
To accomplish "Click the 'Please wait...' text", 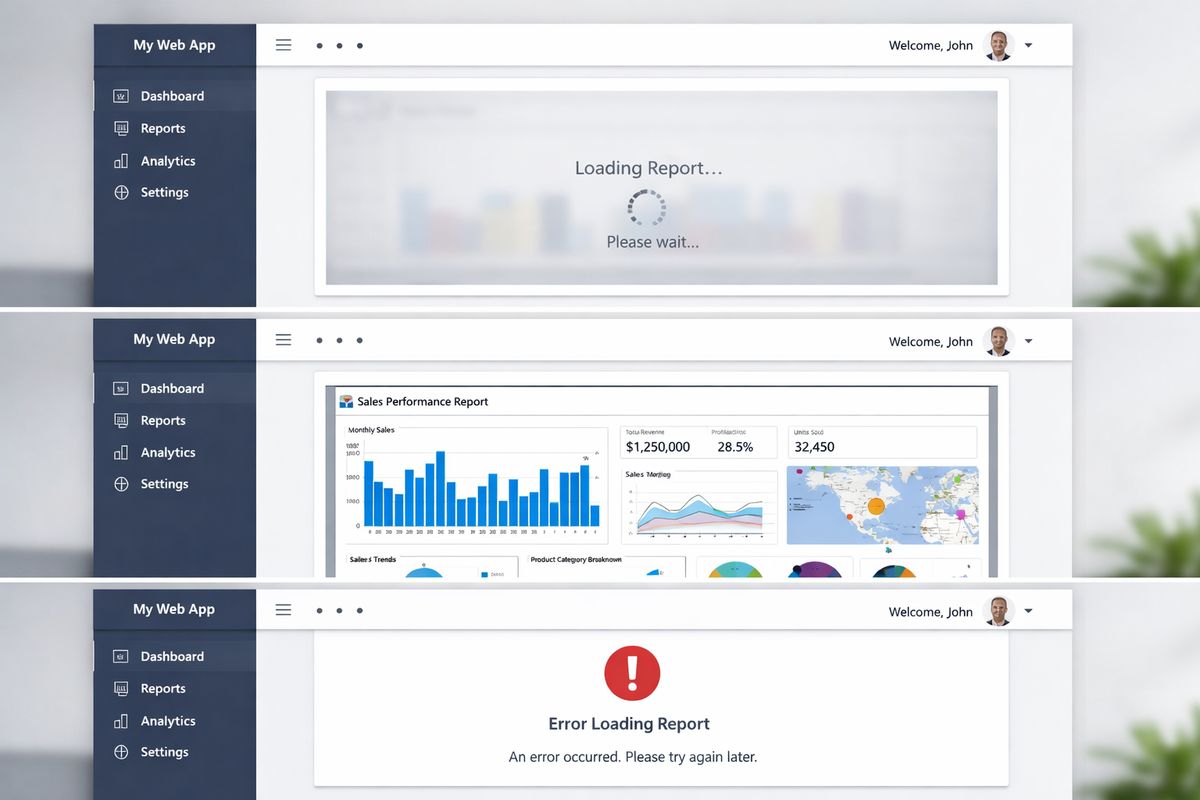I will click(653, 242).
